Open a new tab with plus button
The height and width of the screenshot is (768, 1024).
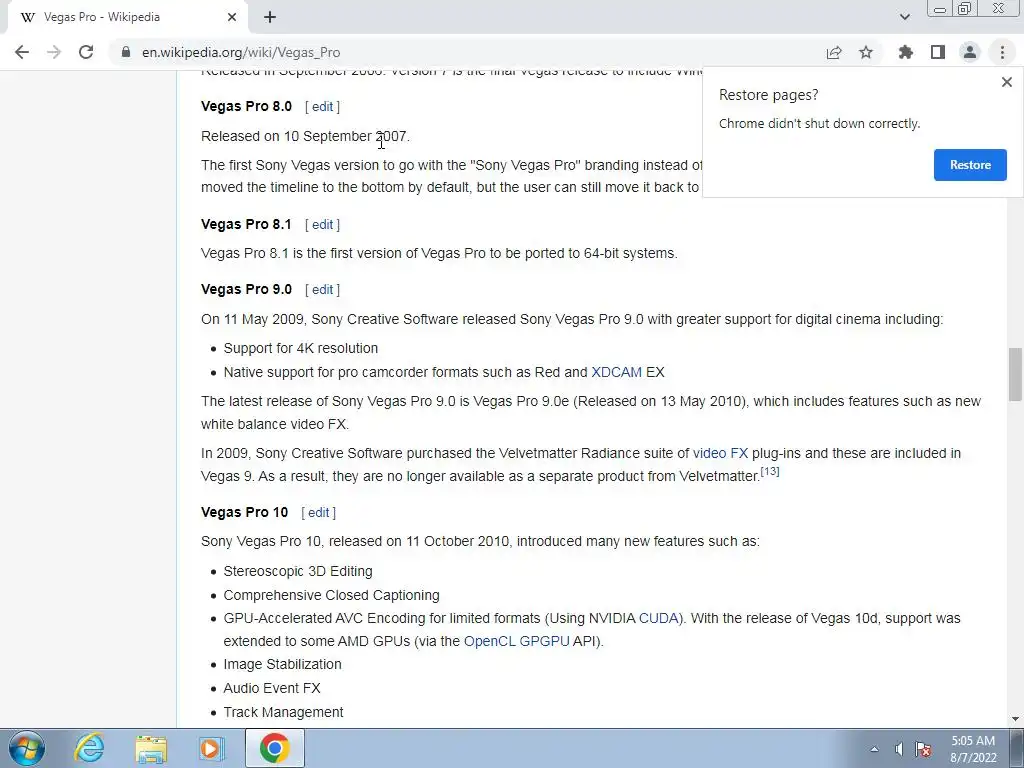point(270,17)
